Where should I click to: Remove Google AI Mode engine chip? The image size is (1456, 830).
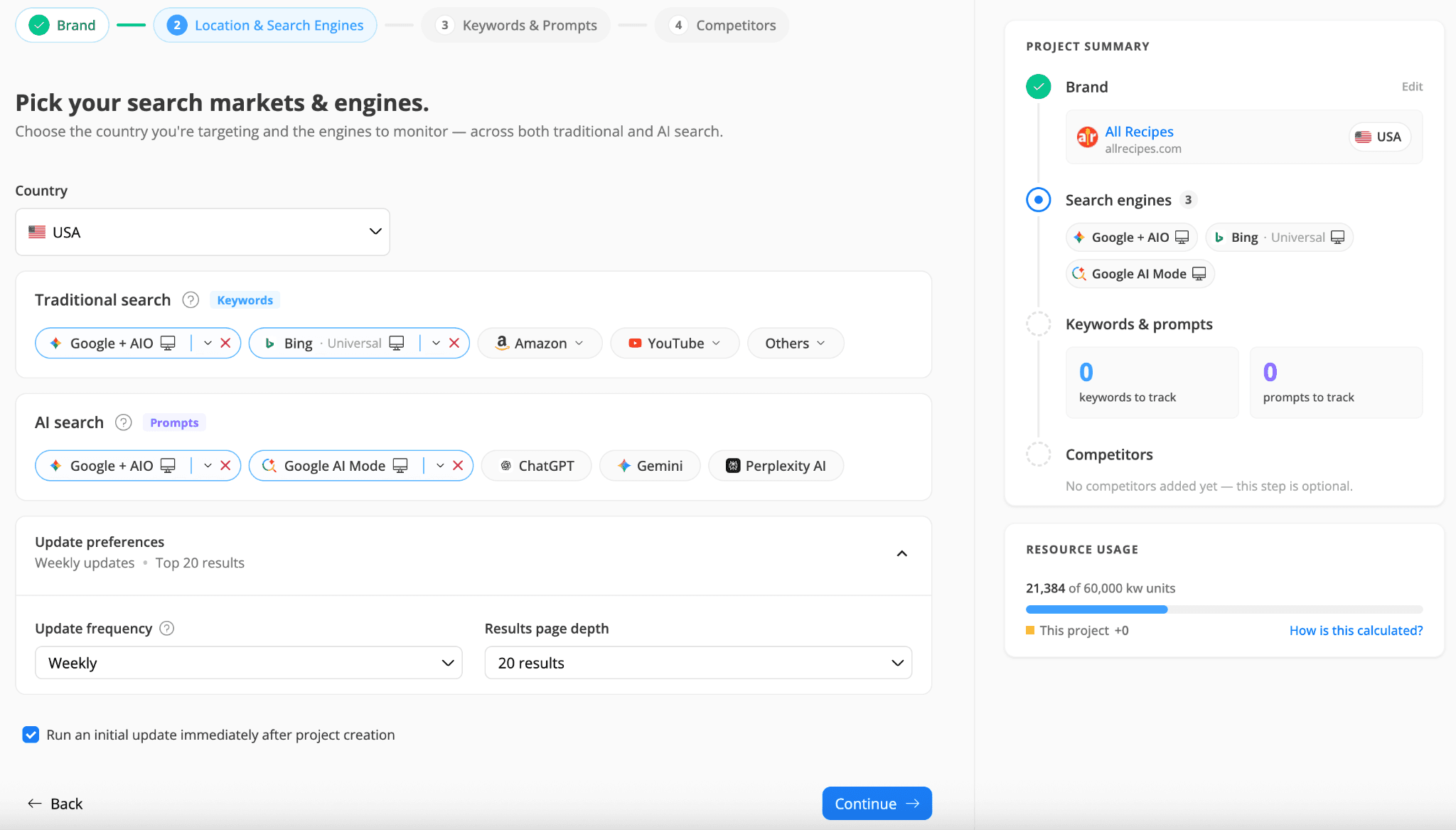point(458,466)
